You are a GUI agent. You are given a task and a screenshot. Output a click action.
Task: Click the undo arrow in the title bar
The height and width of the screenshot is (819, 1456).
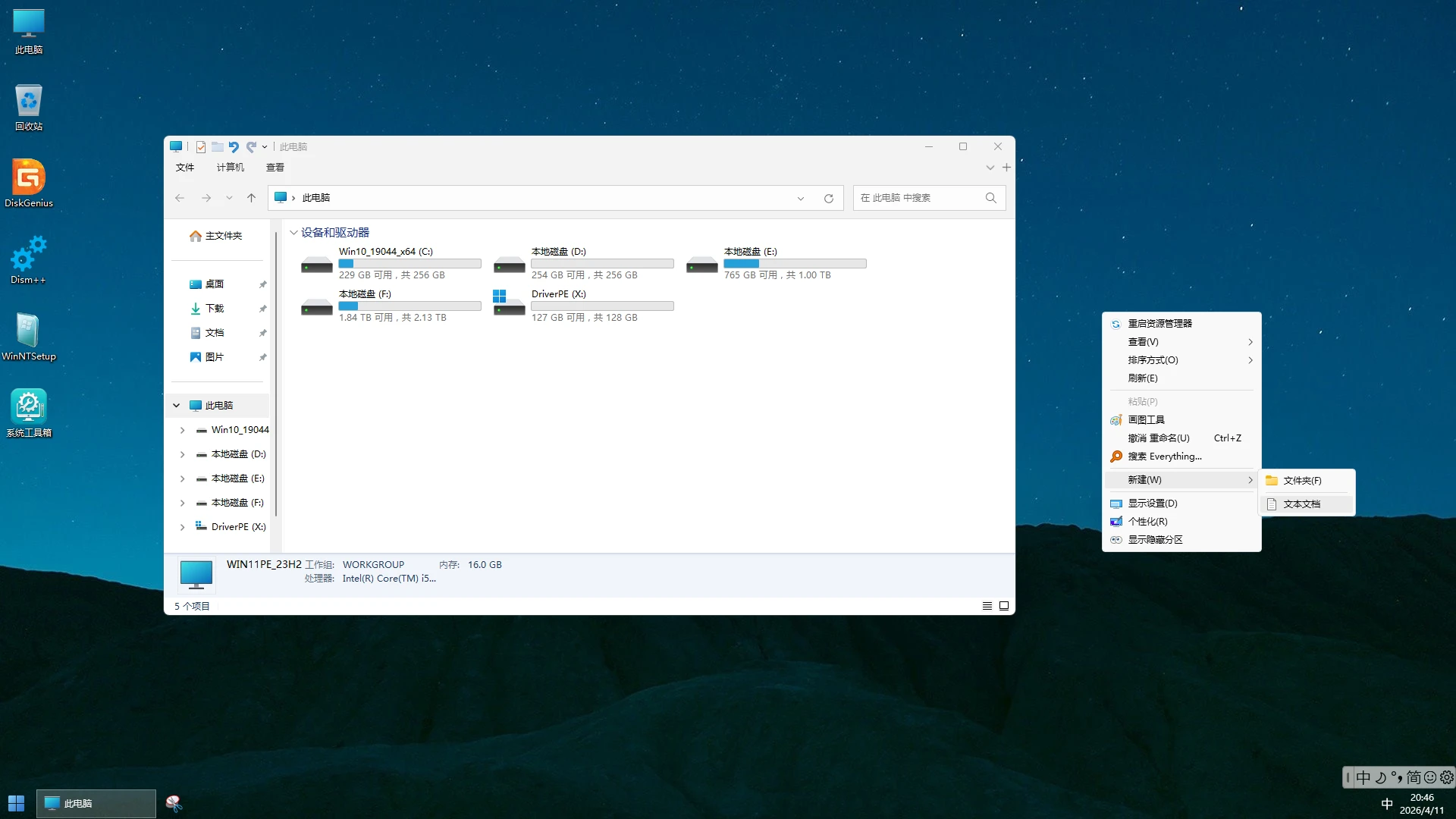point(234,147)
